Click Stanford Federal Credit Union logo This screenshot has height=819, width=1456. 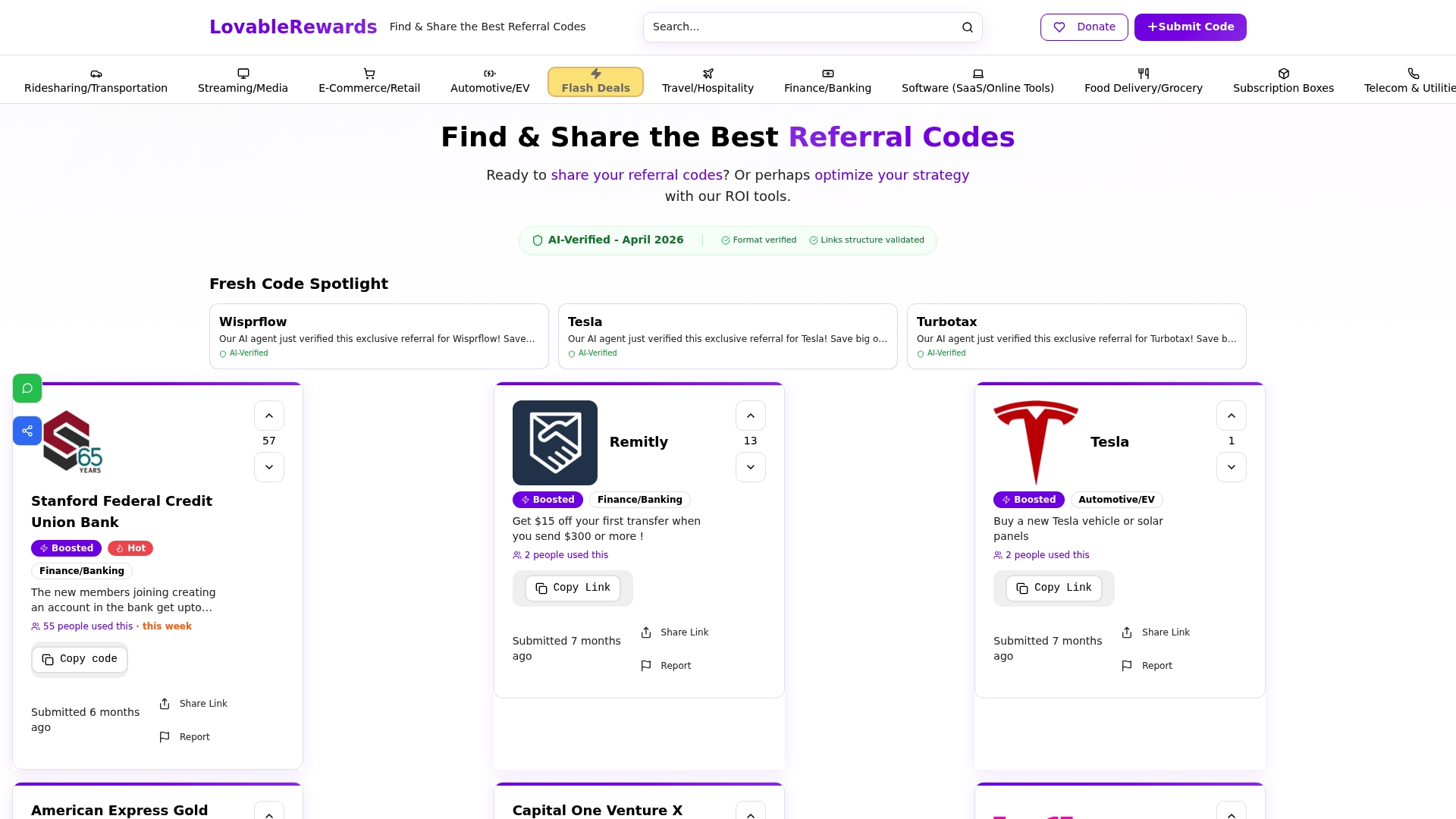(x=73, y=441)
